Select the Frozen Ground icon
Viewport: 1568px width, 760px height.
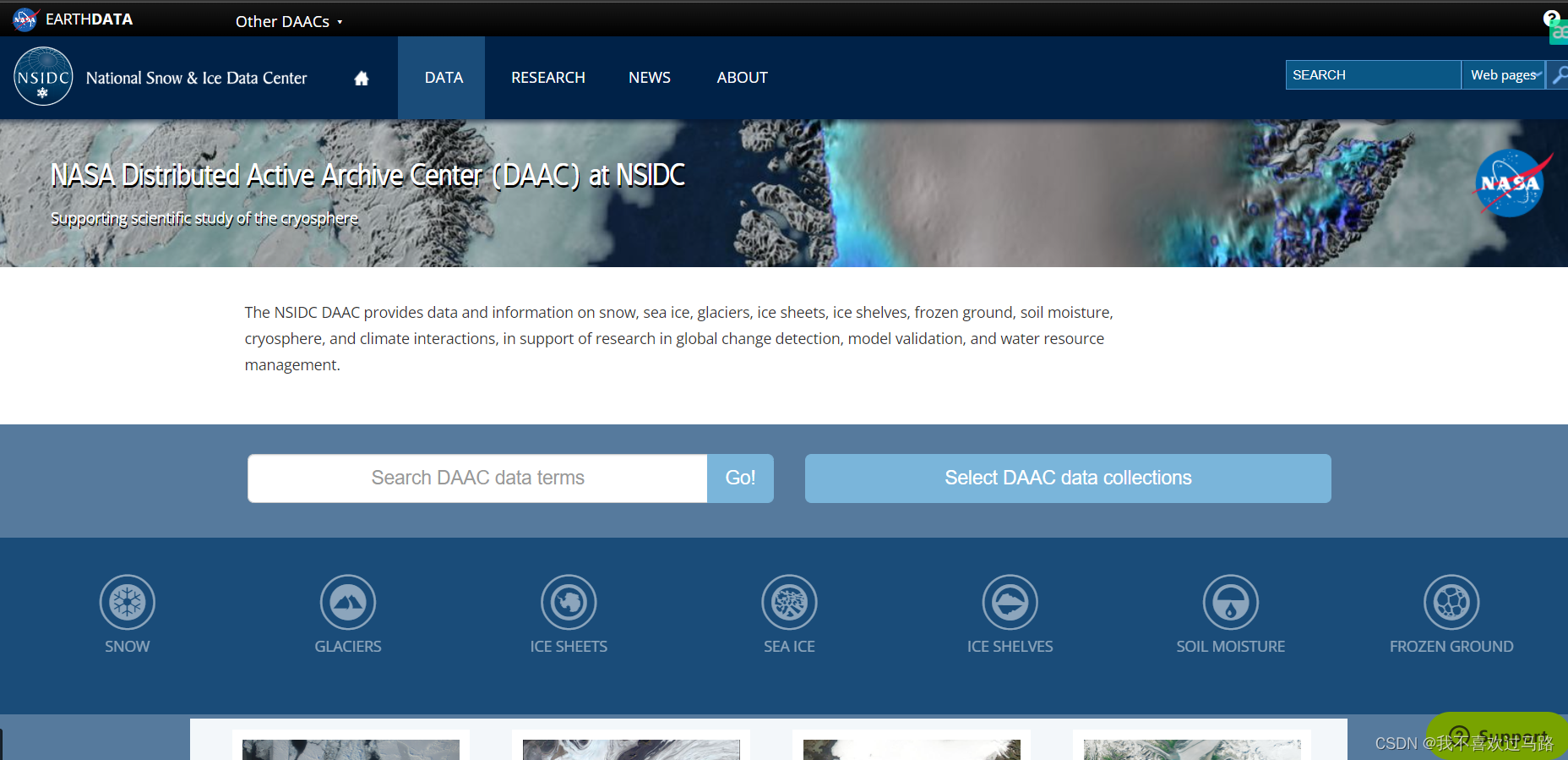[1451, 602]
